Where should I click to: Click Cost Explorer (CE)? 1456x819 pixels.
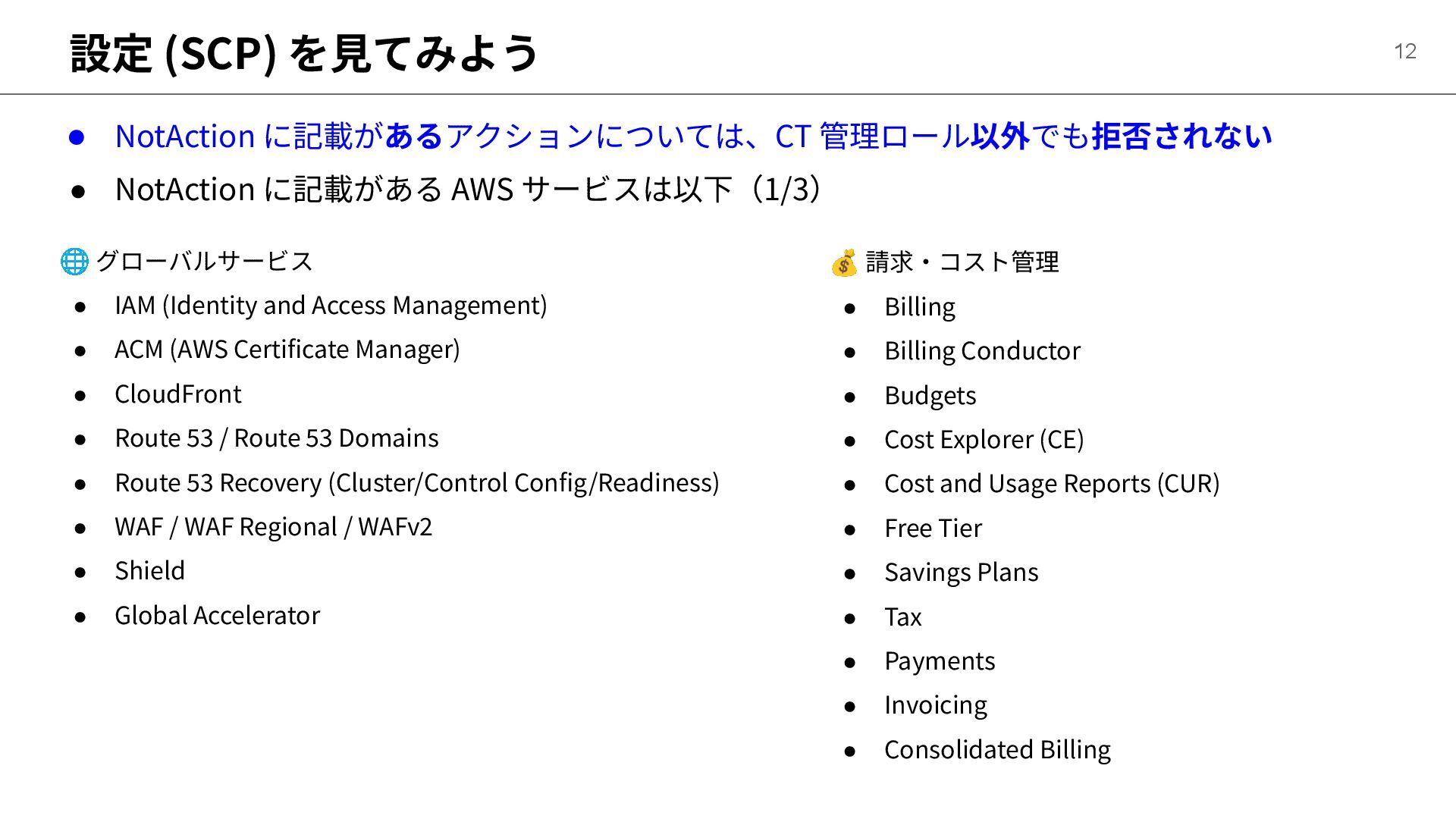(984, 439)
